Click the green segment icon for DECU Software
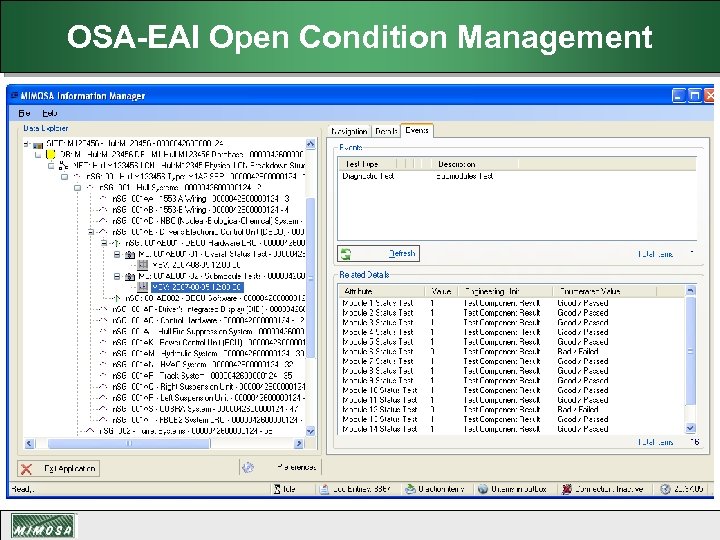This screenshot has height=540, width=720. (x=117, y=298)
